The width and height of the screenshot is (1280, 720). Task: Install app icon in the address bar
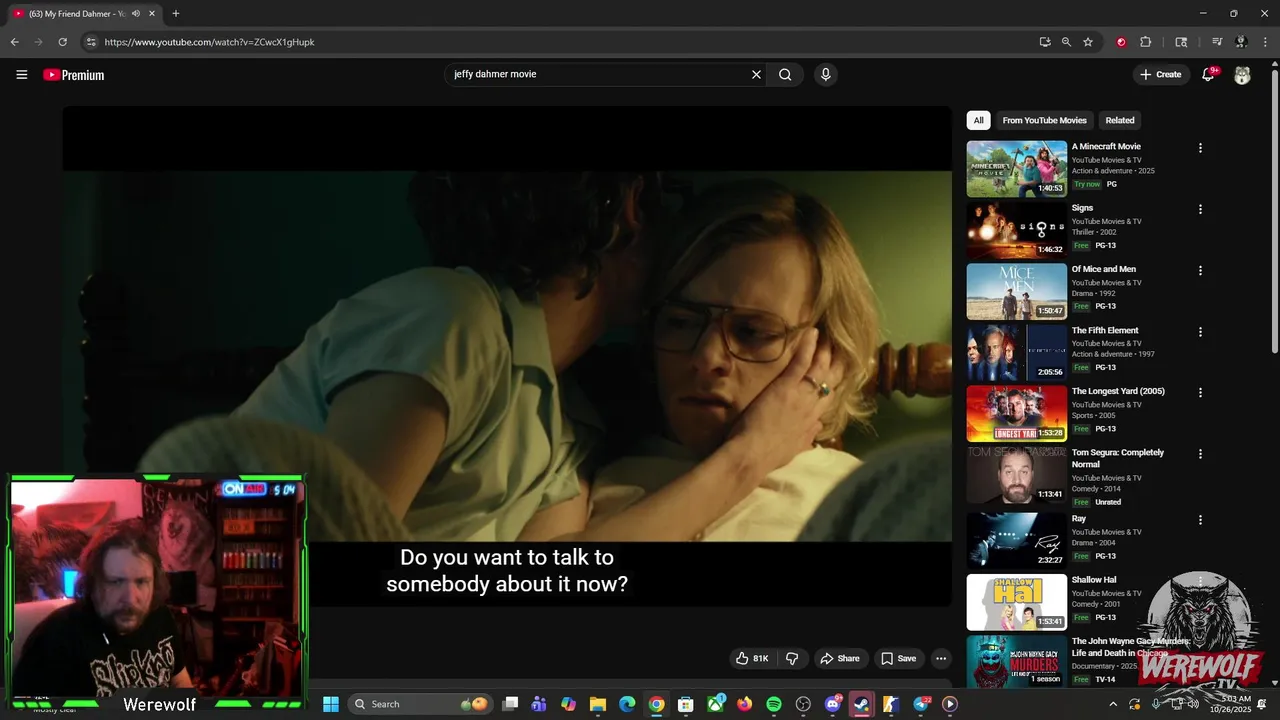coord(1045,42)
